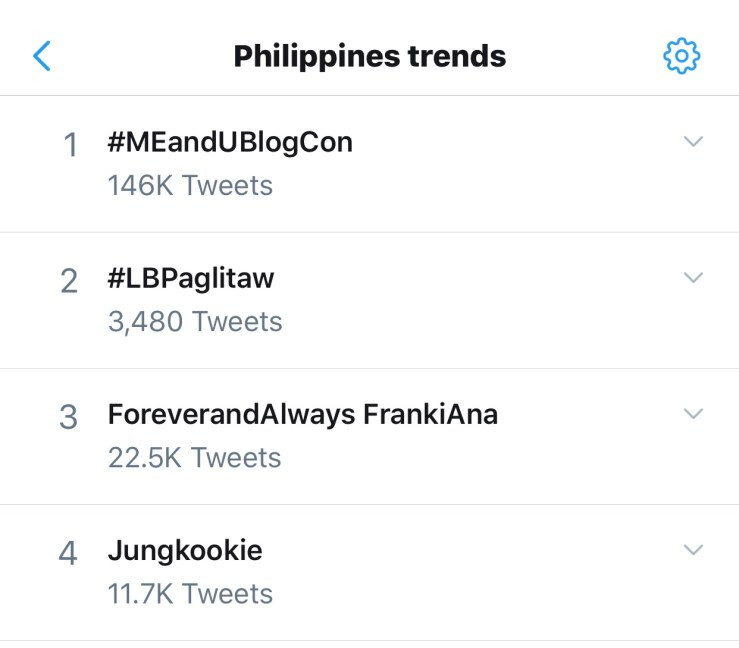Tap rank number 4 beside Jungkookie
The image size is (739, 648).
[x=68, y=554]
